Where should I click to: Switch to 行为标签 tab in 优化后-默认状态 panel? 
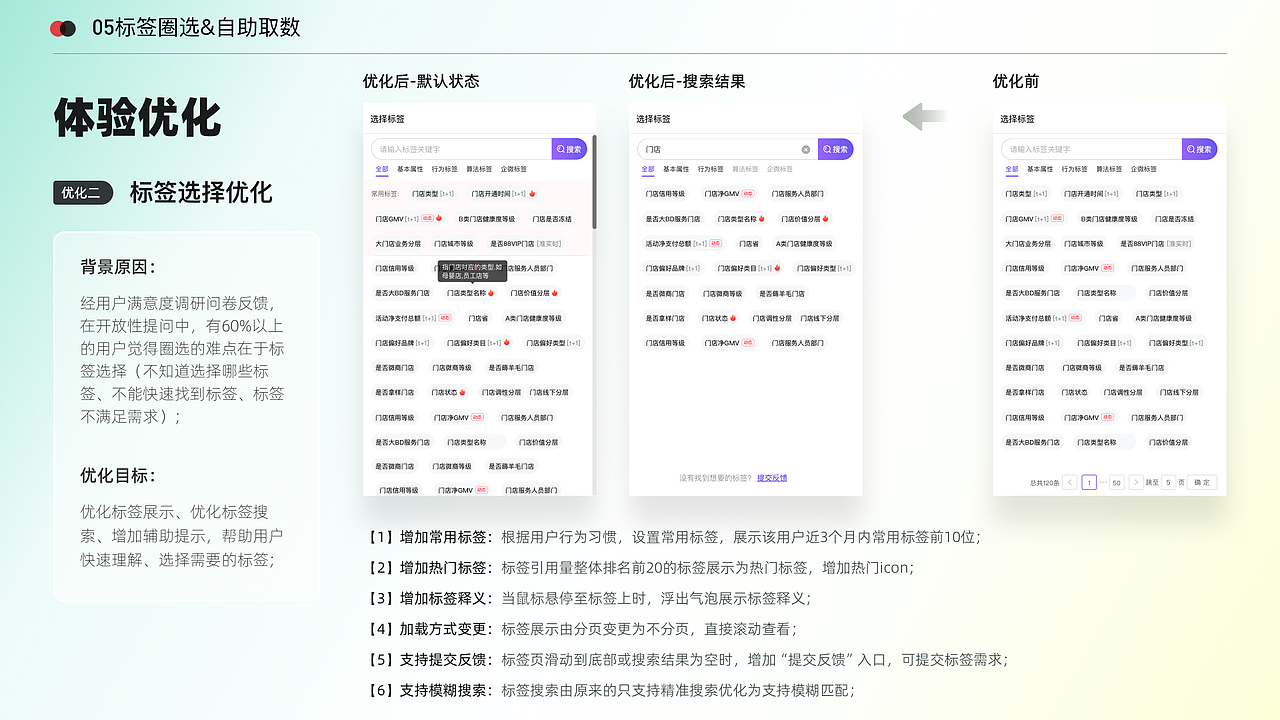[445, 169]
